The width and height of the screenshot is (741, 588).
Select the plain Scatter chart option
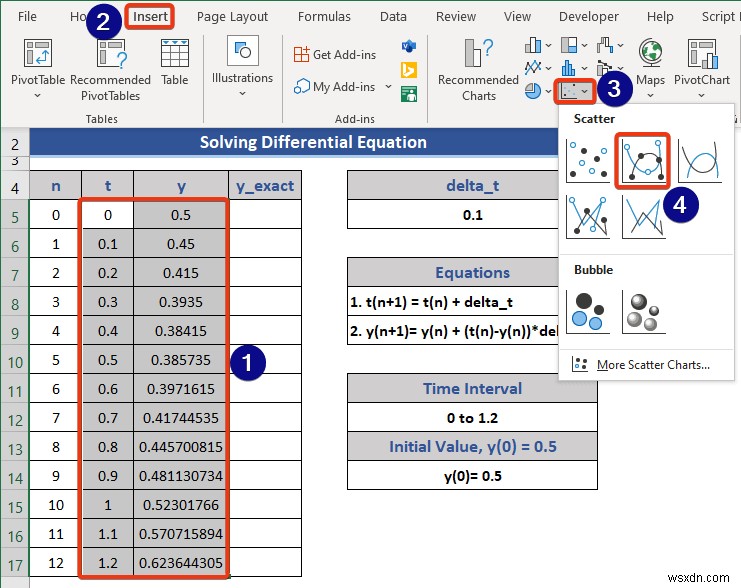587,161
